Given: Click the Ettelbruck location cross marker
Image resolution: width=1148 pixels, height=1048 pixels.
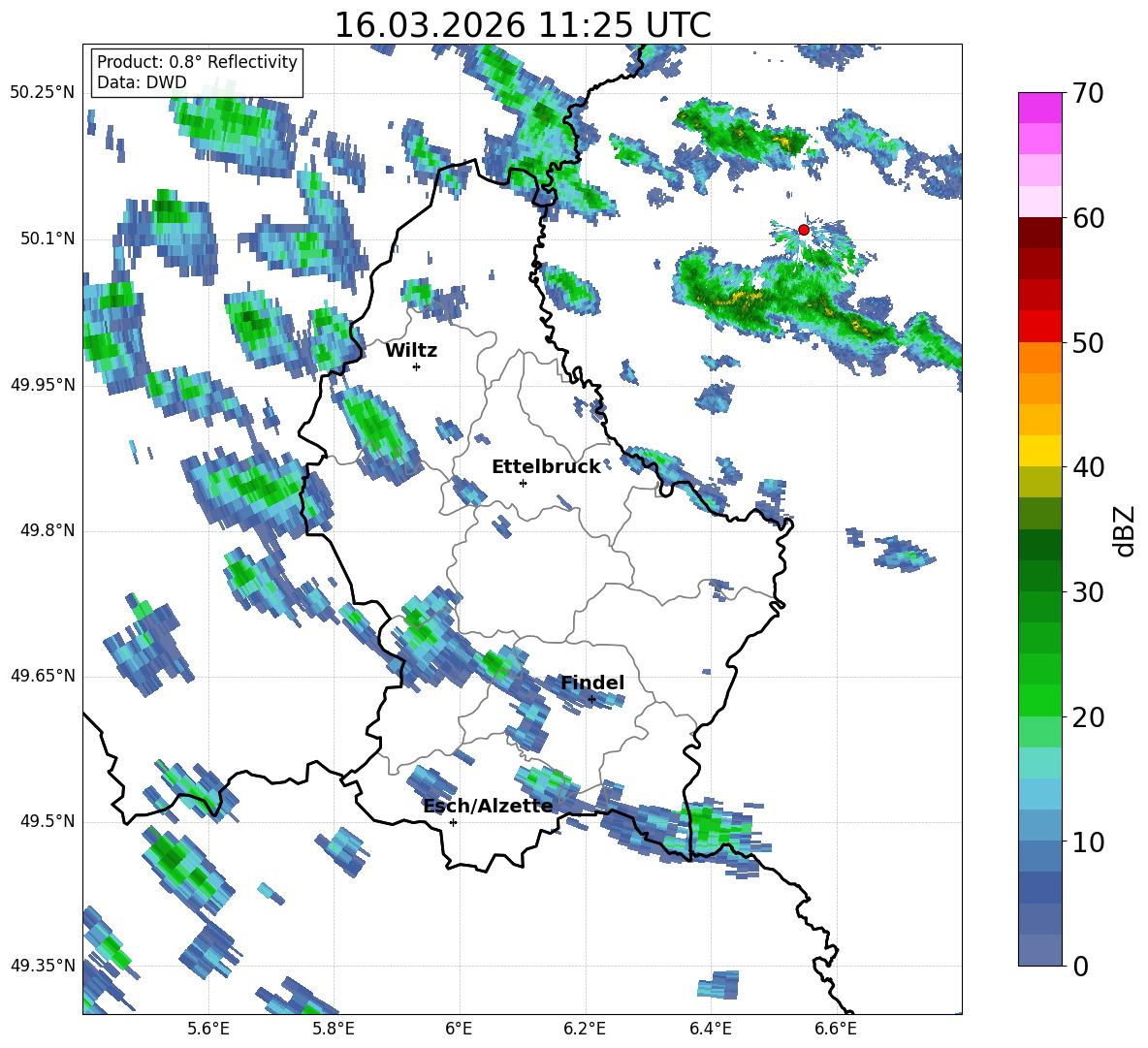Looking at the screenshot, I should 523,483.
